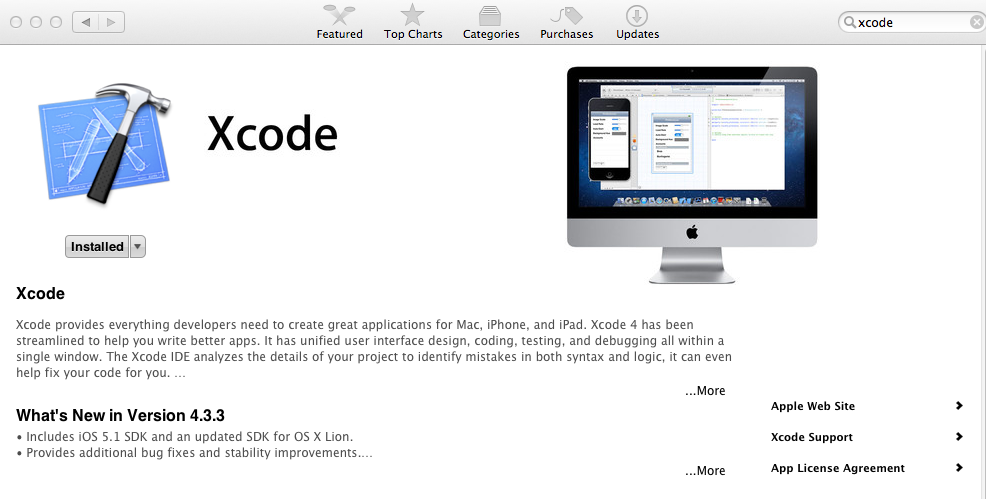The height and width of the screenshot is (499, 986).
Task: Check the Updates section
Action: 637,22
